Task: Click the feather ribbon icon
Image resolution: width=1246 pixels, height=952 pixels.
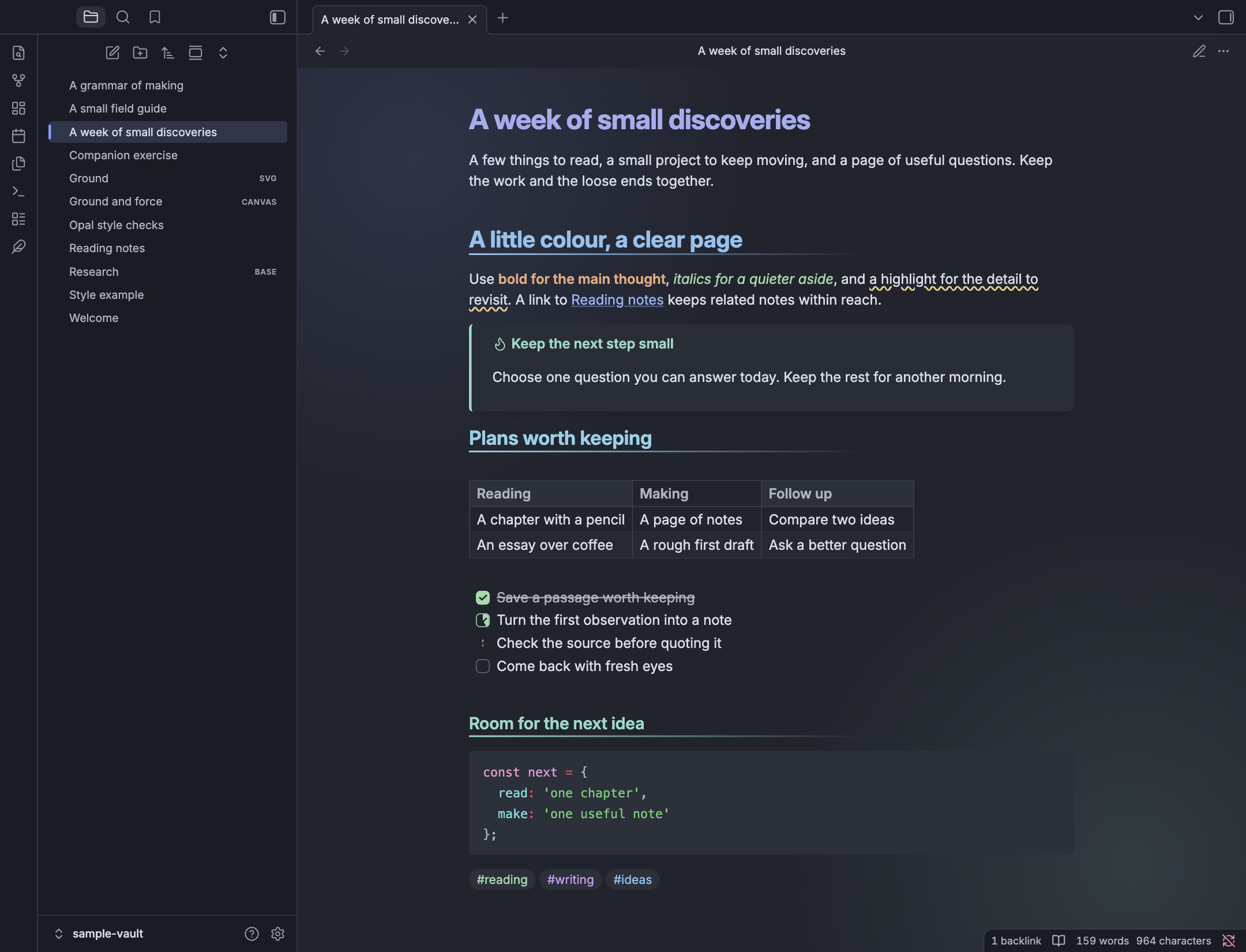Action: click(x=18, y=247)
